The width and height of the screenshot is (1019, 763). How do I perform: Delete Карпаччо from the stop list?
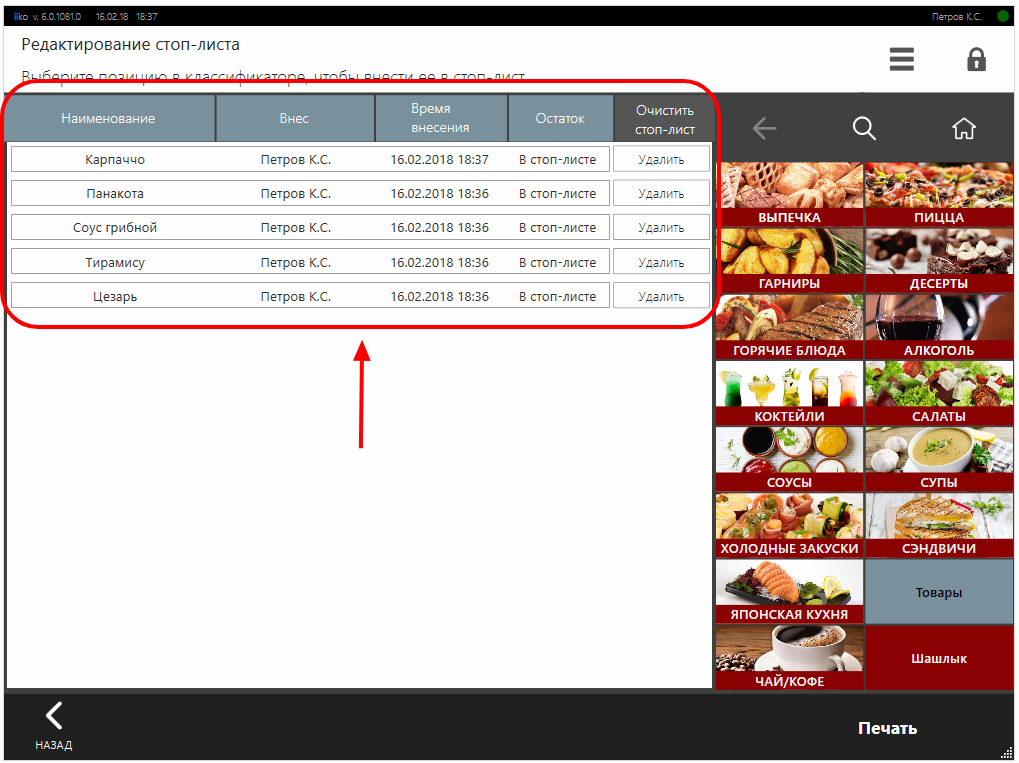point(661,159)
